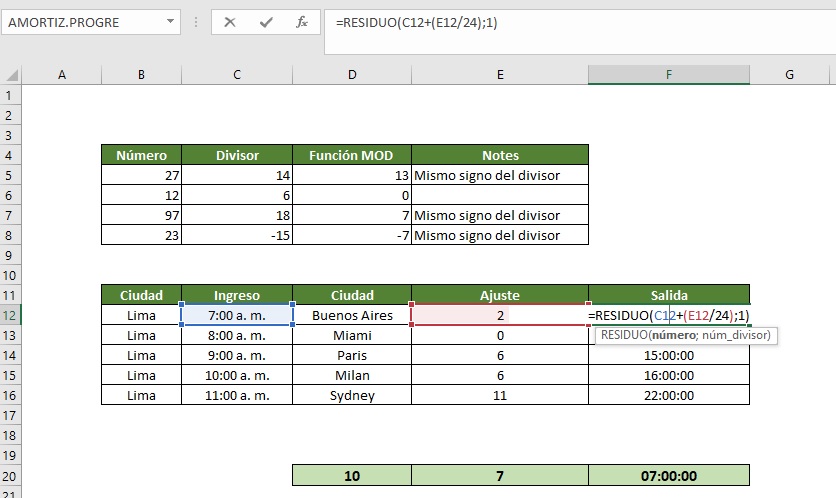Select the row 12 header

pos(10,315)
